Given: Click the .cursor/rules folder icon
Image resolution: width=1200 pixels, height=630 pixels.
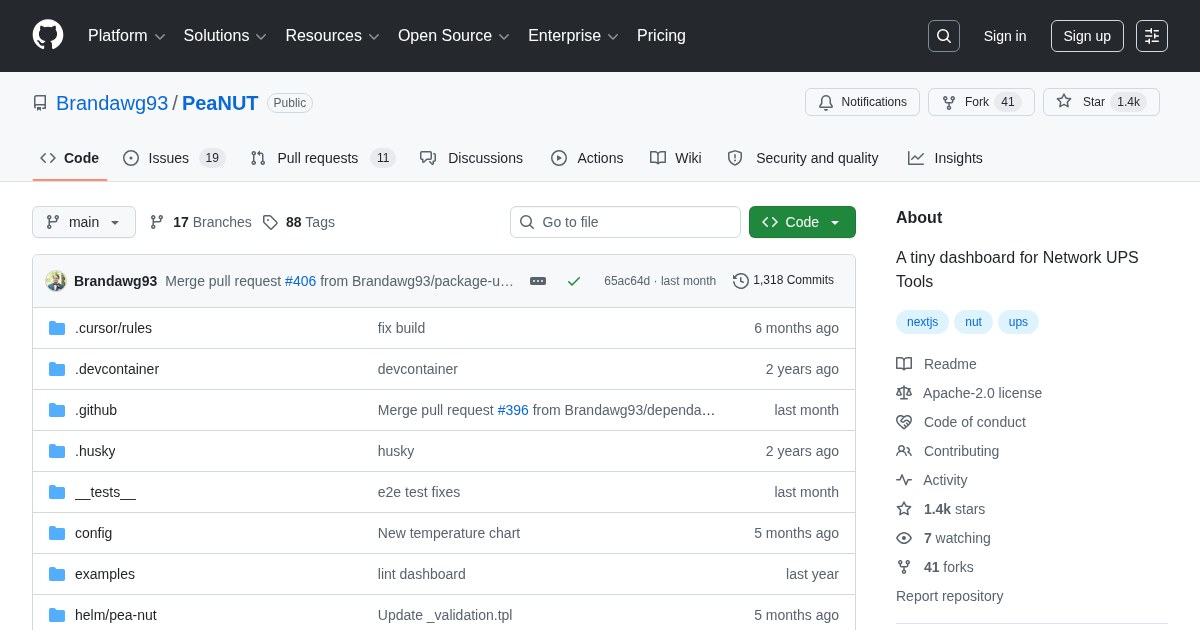Looking at the screenshot, I should point(57,328).
